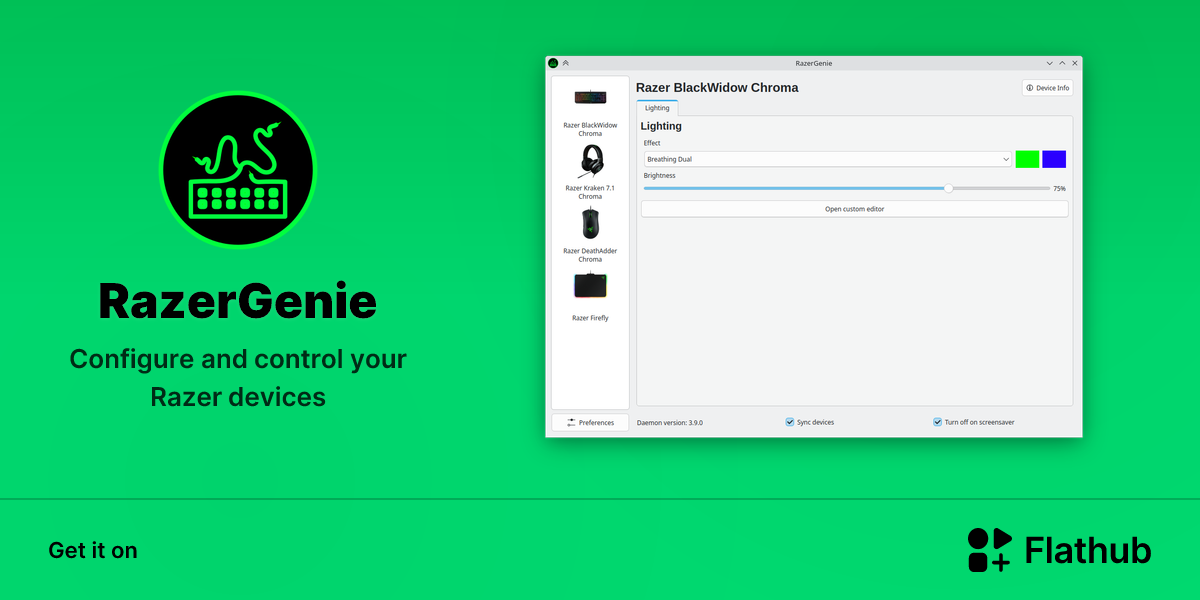The height and width of the screenshot is (600, 1200).
Task: Click the 75% brightness value
Action: 1059,188
